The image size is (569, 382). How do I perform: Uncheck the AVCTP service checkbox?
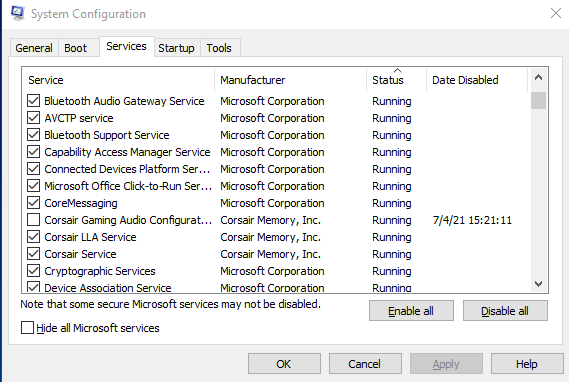coord(33,118)
